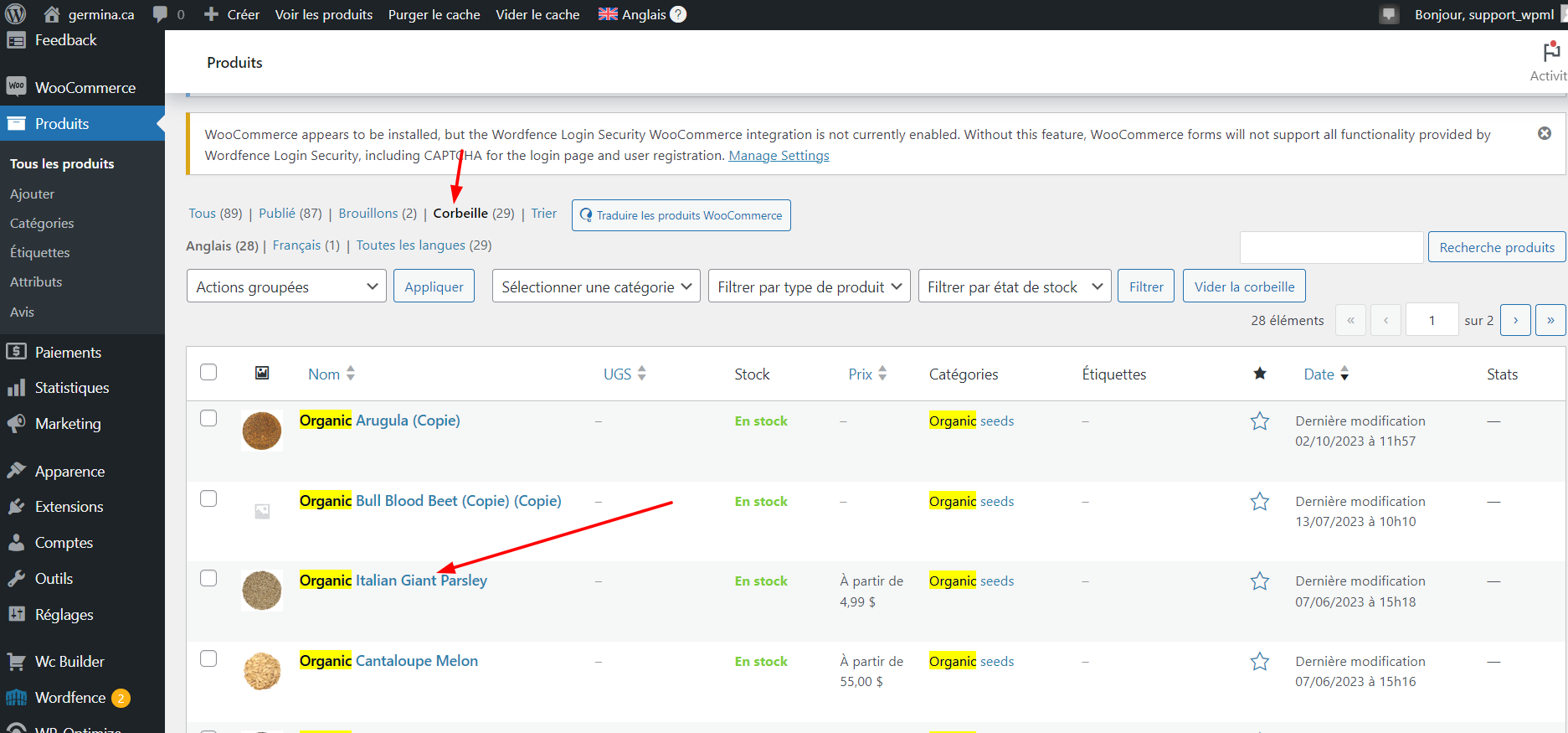Click the Wc Builder cart icon
Screen dimensions: 1568x733
16,661
